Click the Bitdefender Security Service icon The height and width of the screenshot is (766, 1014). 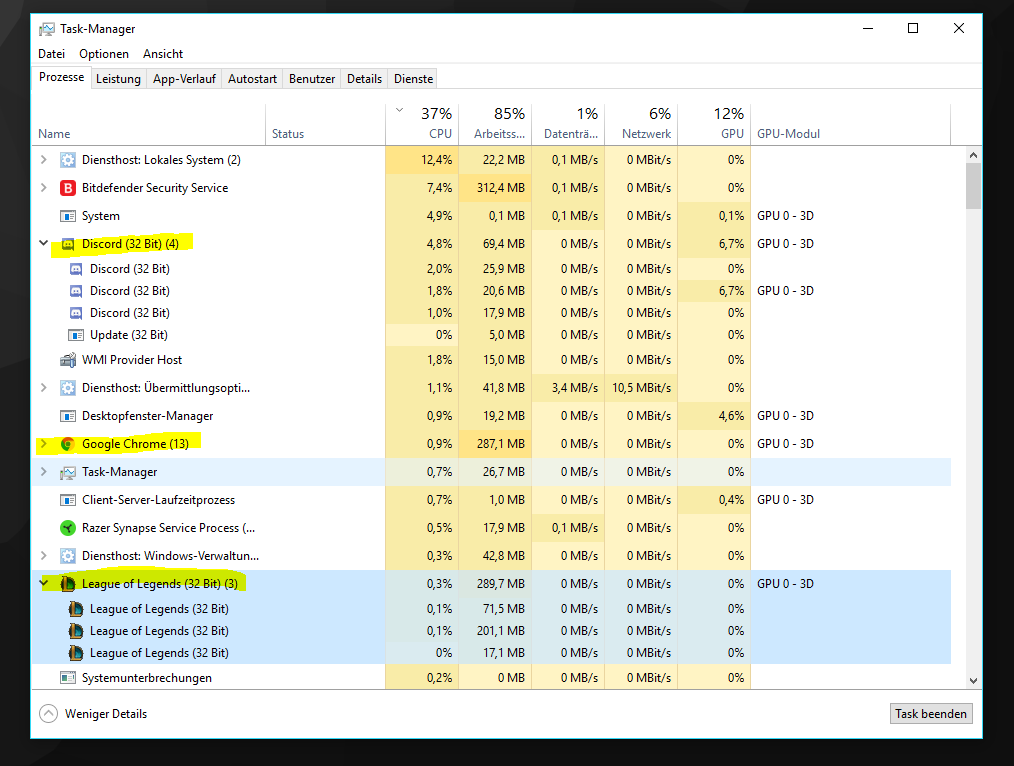coord(67,188)
